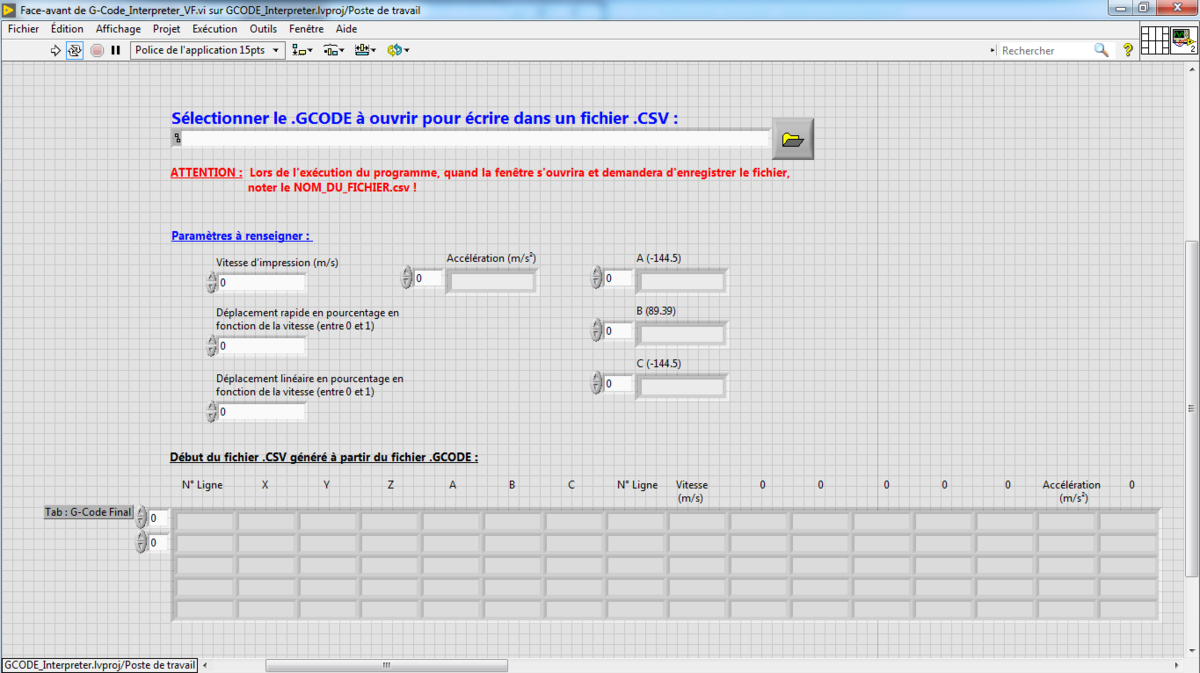Screen dimensions: 1200x673
Task: Click the Vitesse d'impression numeric field
Action: tap(262, 283)
